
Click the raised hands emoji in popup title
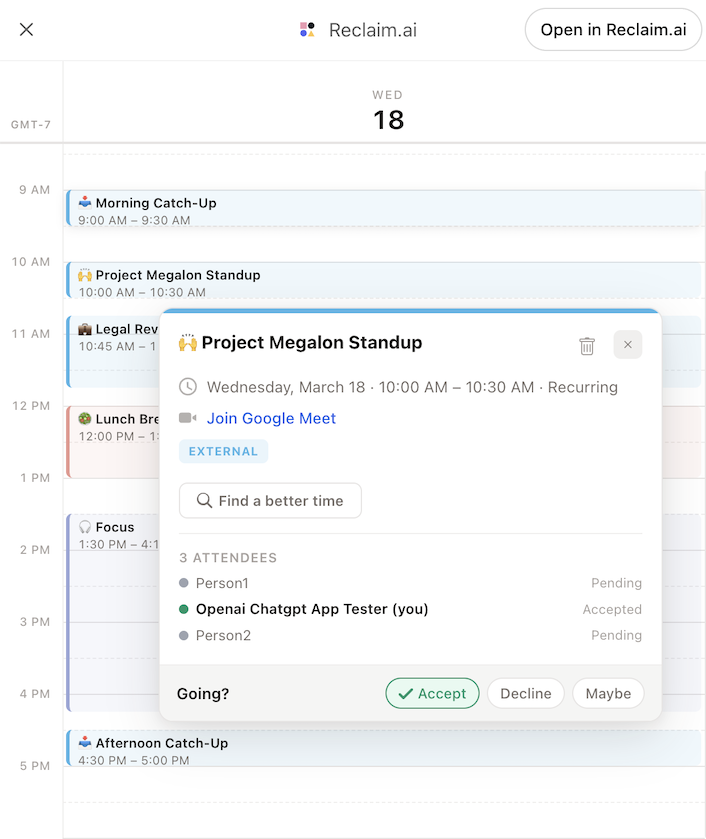coord(188,343)
